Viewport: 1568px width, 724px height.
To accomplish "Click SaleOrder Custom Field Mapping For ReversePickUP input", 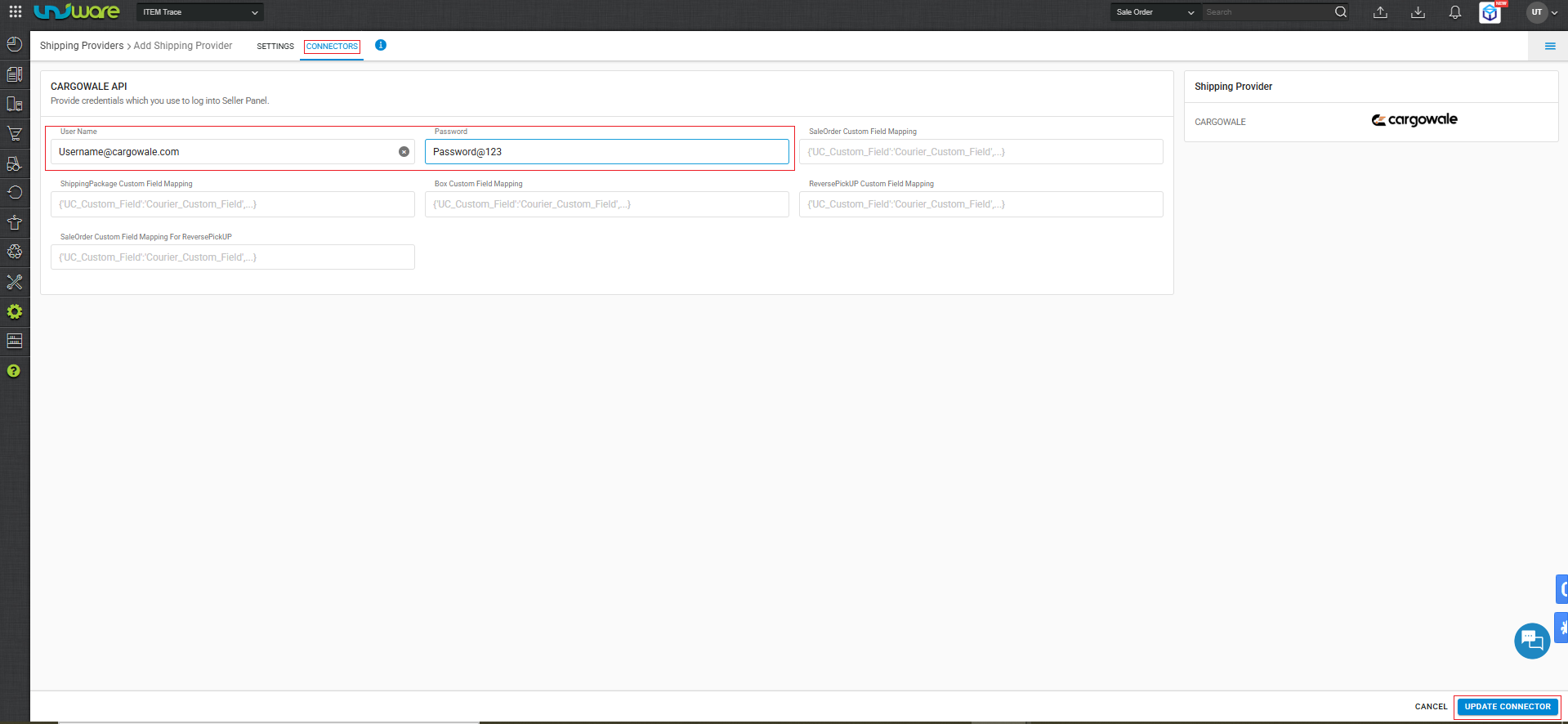I will (233, 257).
